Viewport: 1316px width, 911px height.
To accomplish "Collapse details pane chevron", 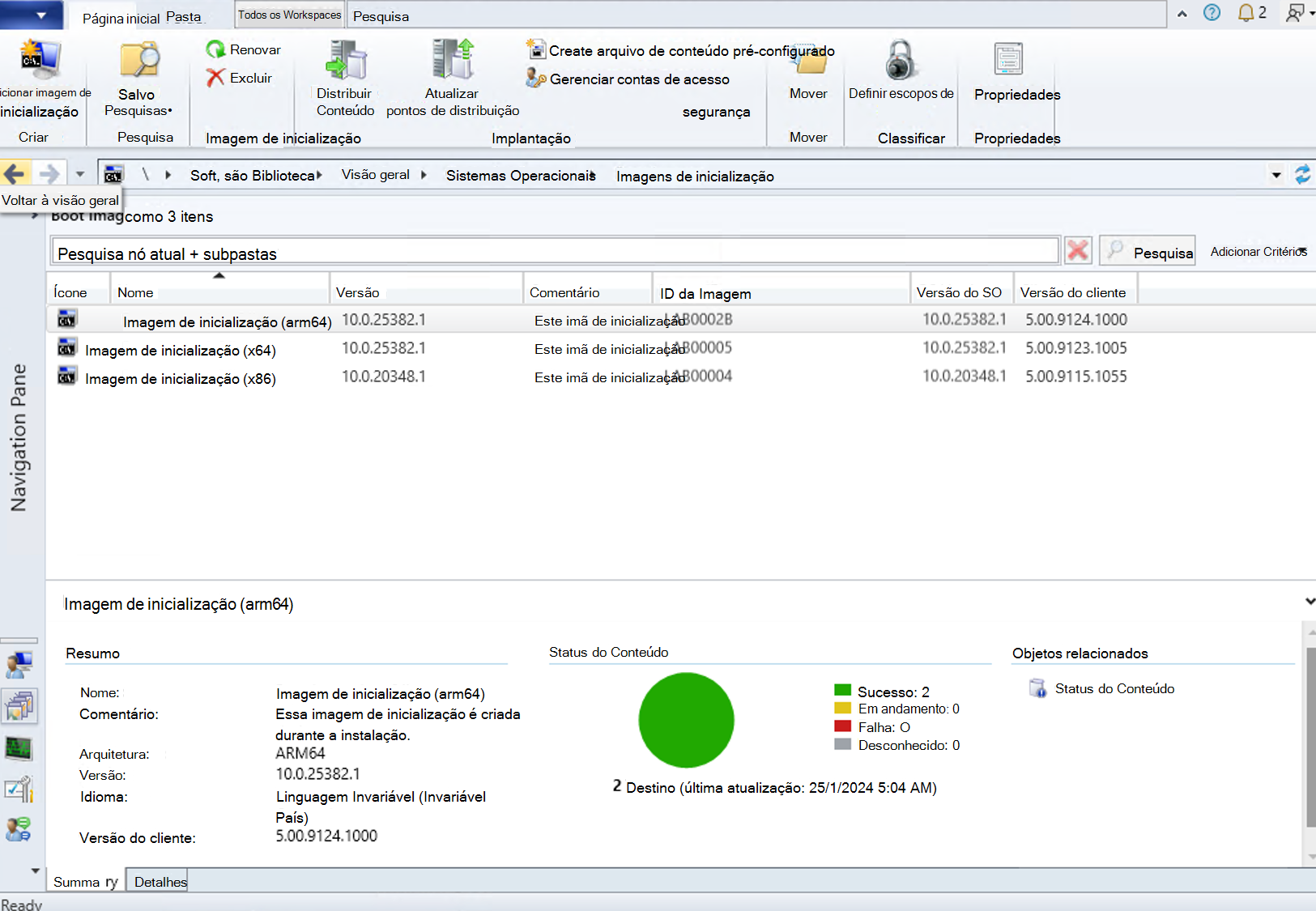I will pyautogui.click(x=1310, y=601).
